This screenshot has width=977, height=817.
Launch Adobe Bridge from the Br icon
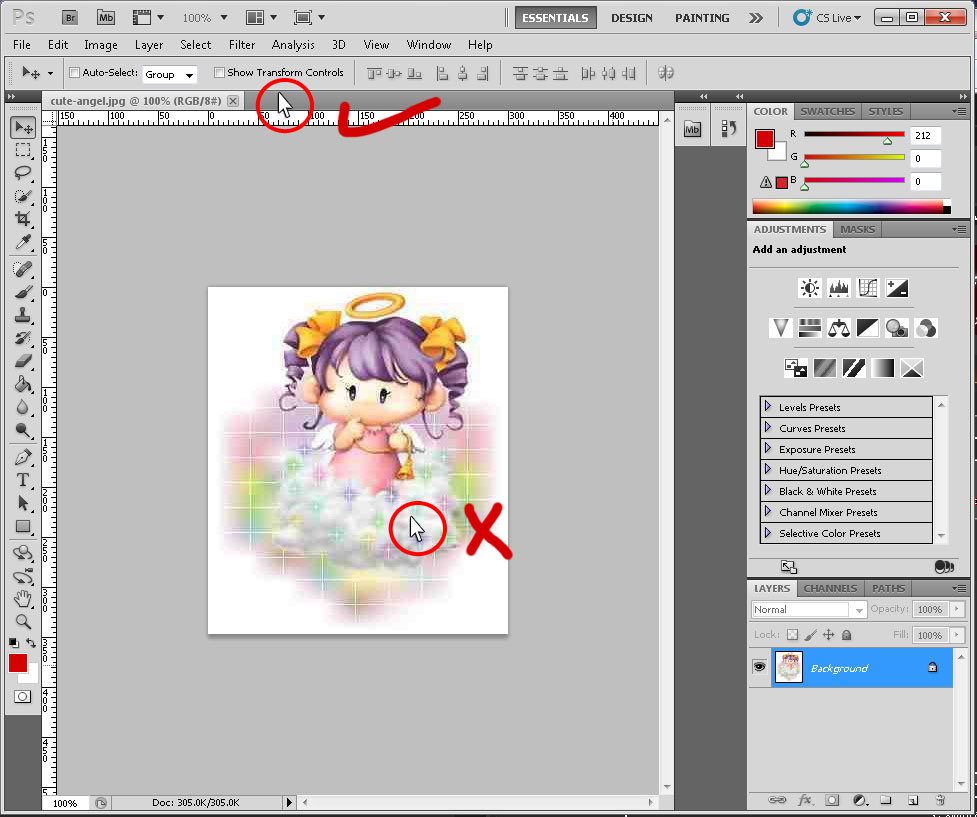[x=70, y=17]
